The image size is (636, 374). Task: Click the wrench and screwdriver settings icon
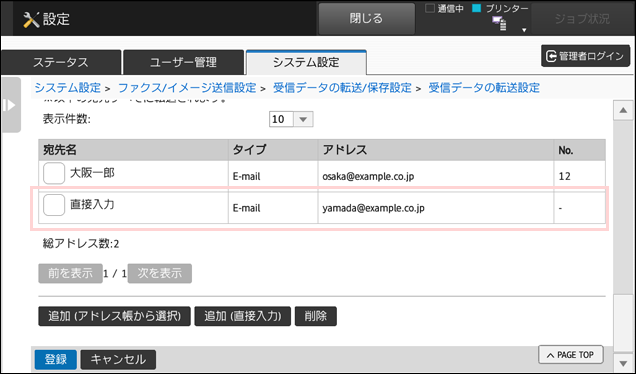click(31, 19)
